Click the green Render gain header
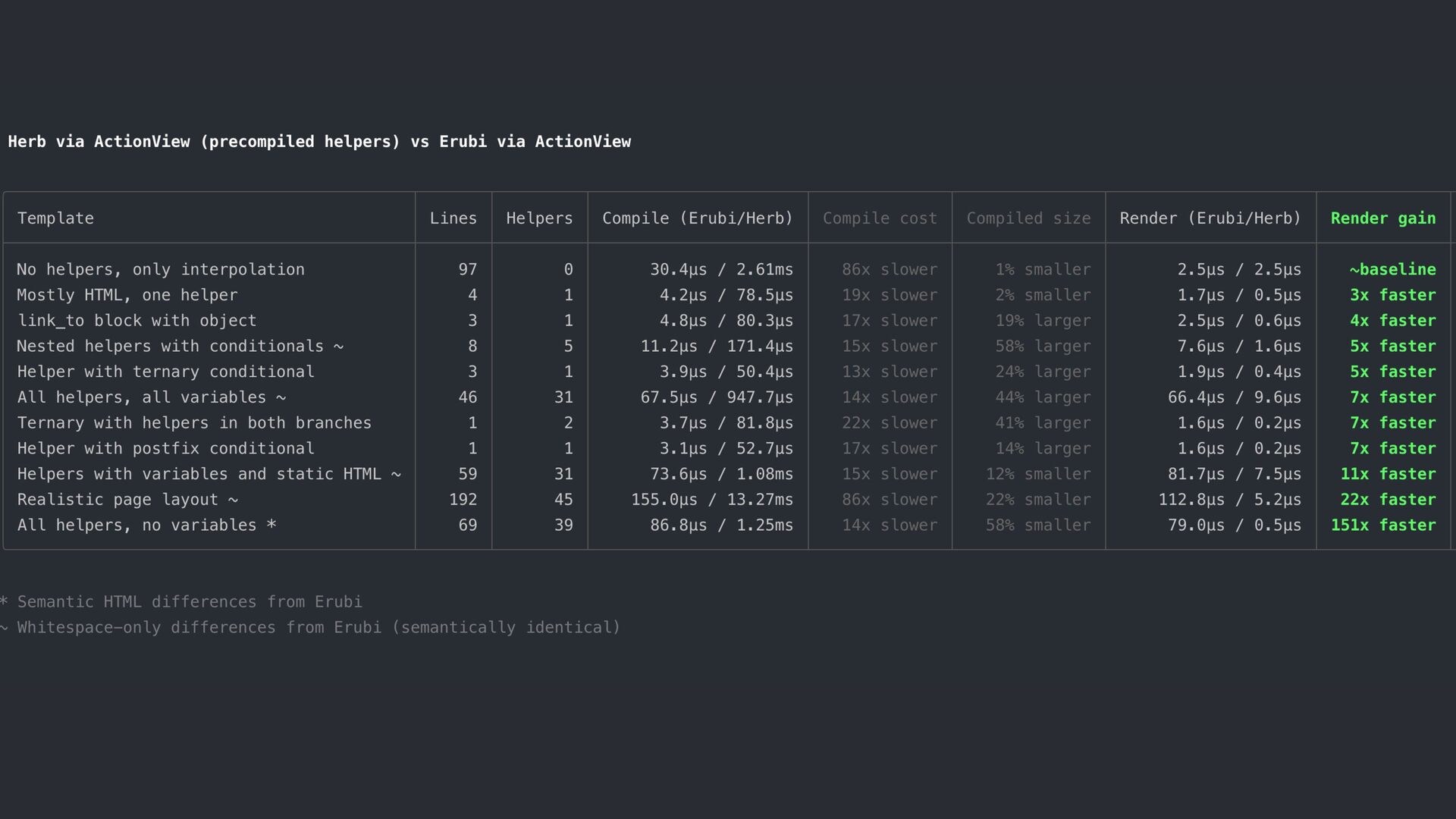The image size is (1456, 819). [1382, 218]
